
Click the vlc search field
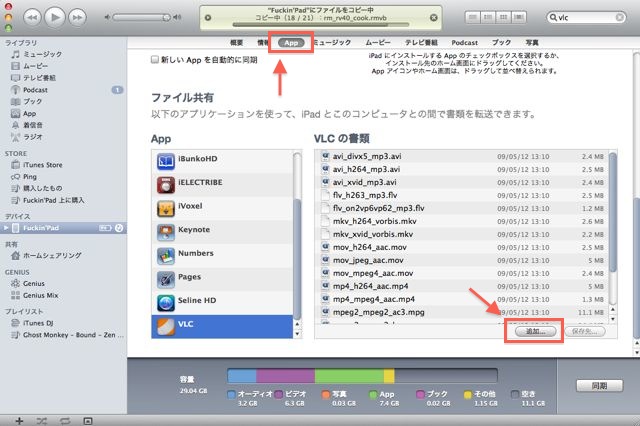(586, 17)
